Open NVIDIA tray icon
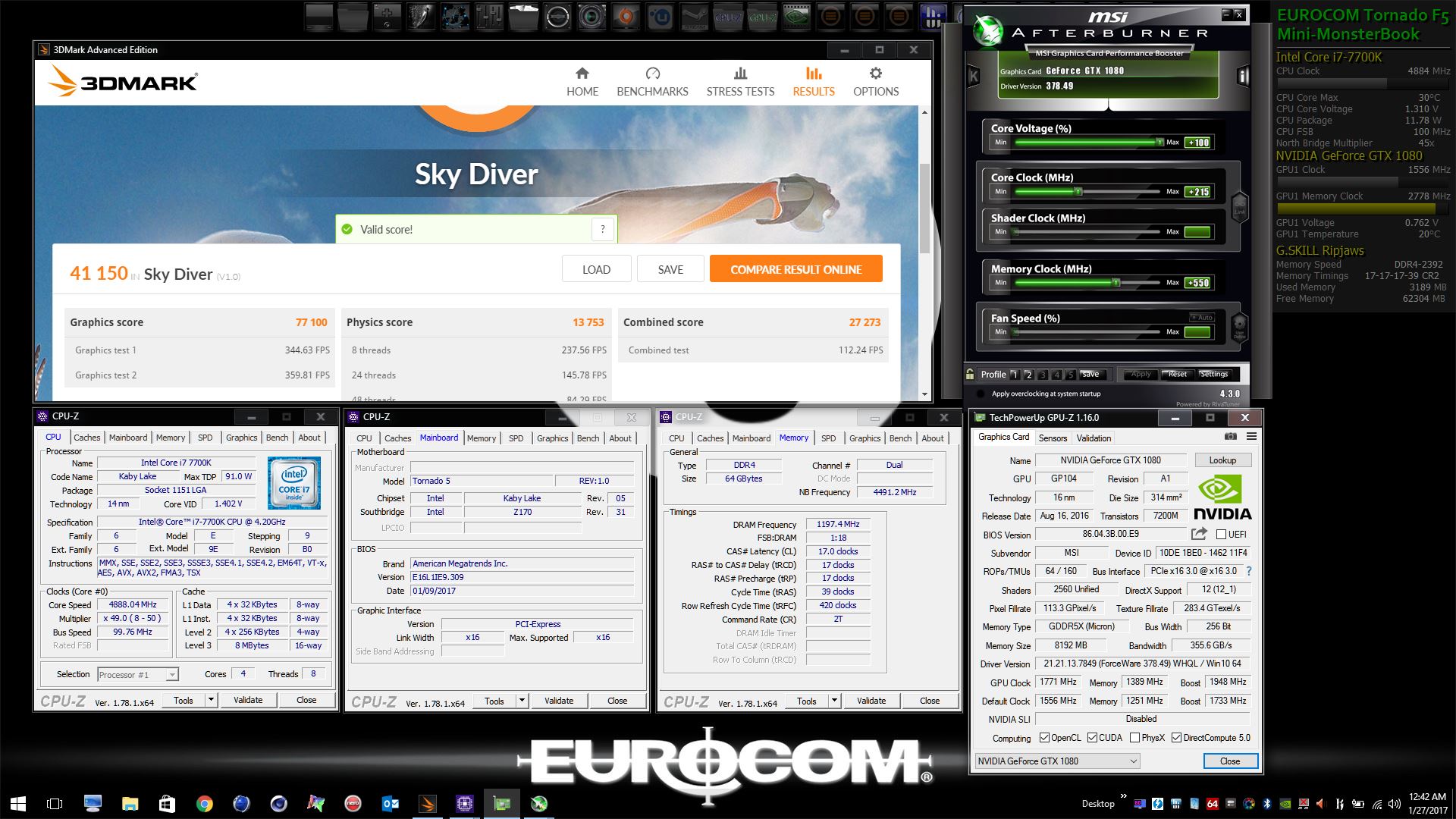Viewport: 1456px width, 819px height. pos(1285,804)
